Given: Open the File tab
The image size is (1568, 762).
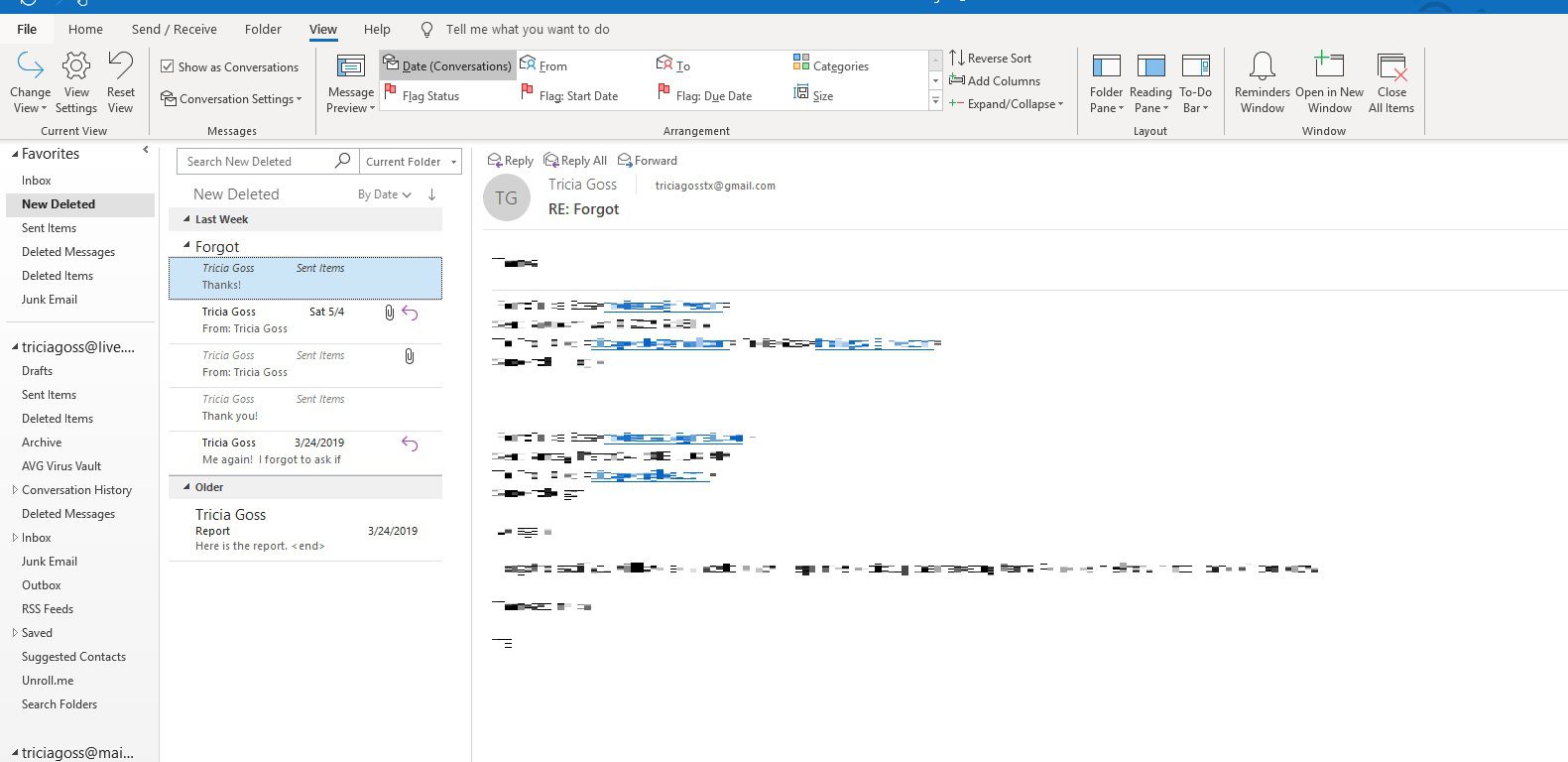Looking at the screenshot, I should tap(27, 29).
